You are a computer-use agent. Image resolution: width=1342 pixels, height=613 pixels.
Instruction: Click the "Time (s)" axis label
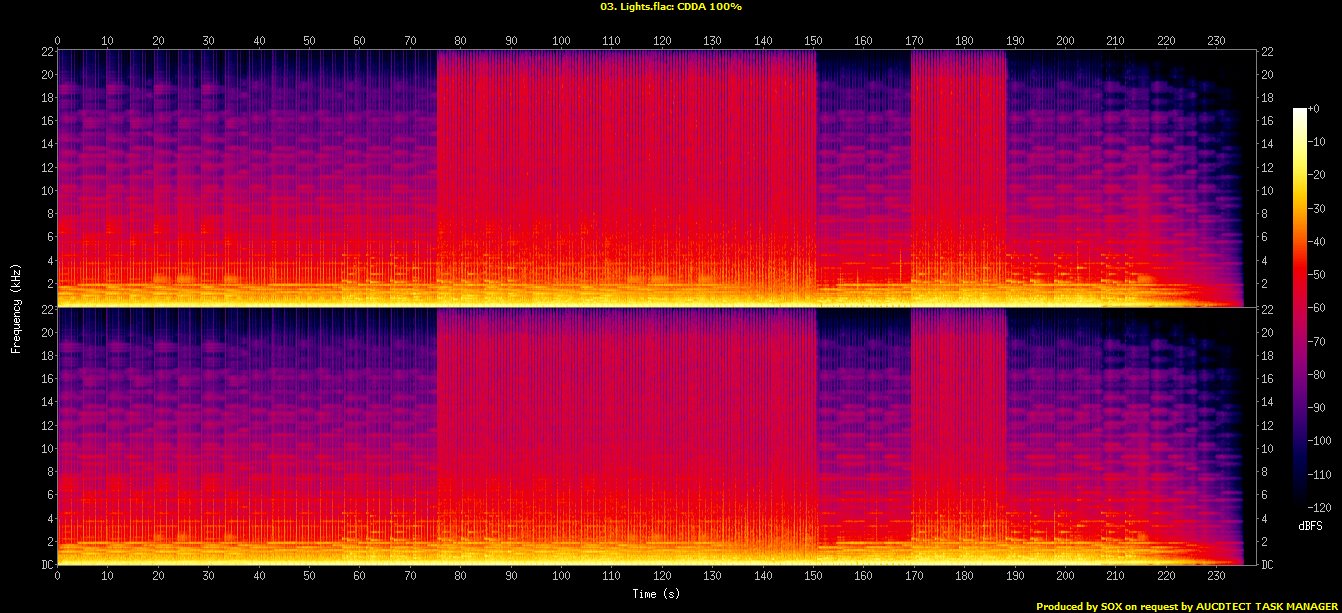pos(656,594)
